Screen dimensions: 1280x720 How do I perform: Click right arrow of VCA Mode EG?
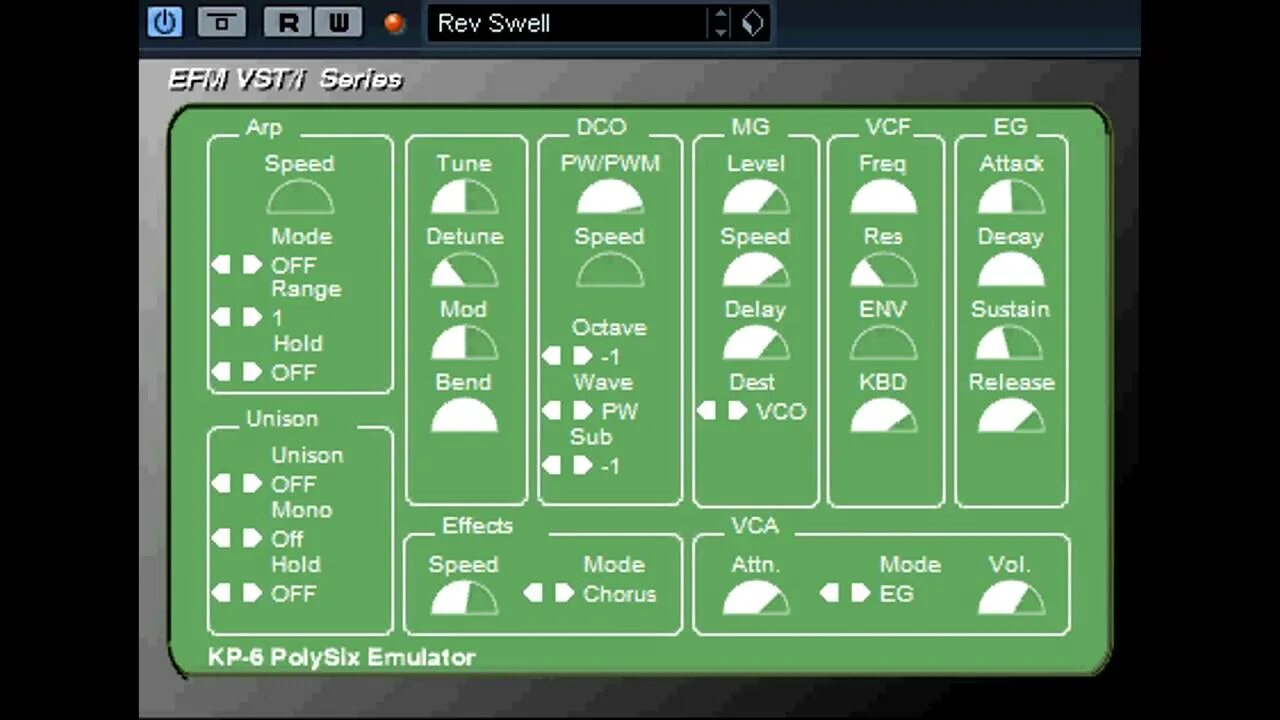click(861, 593)
